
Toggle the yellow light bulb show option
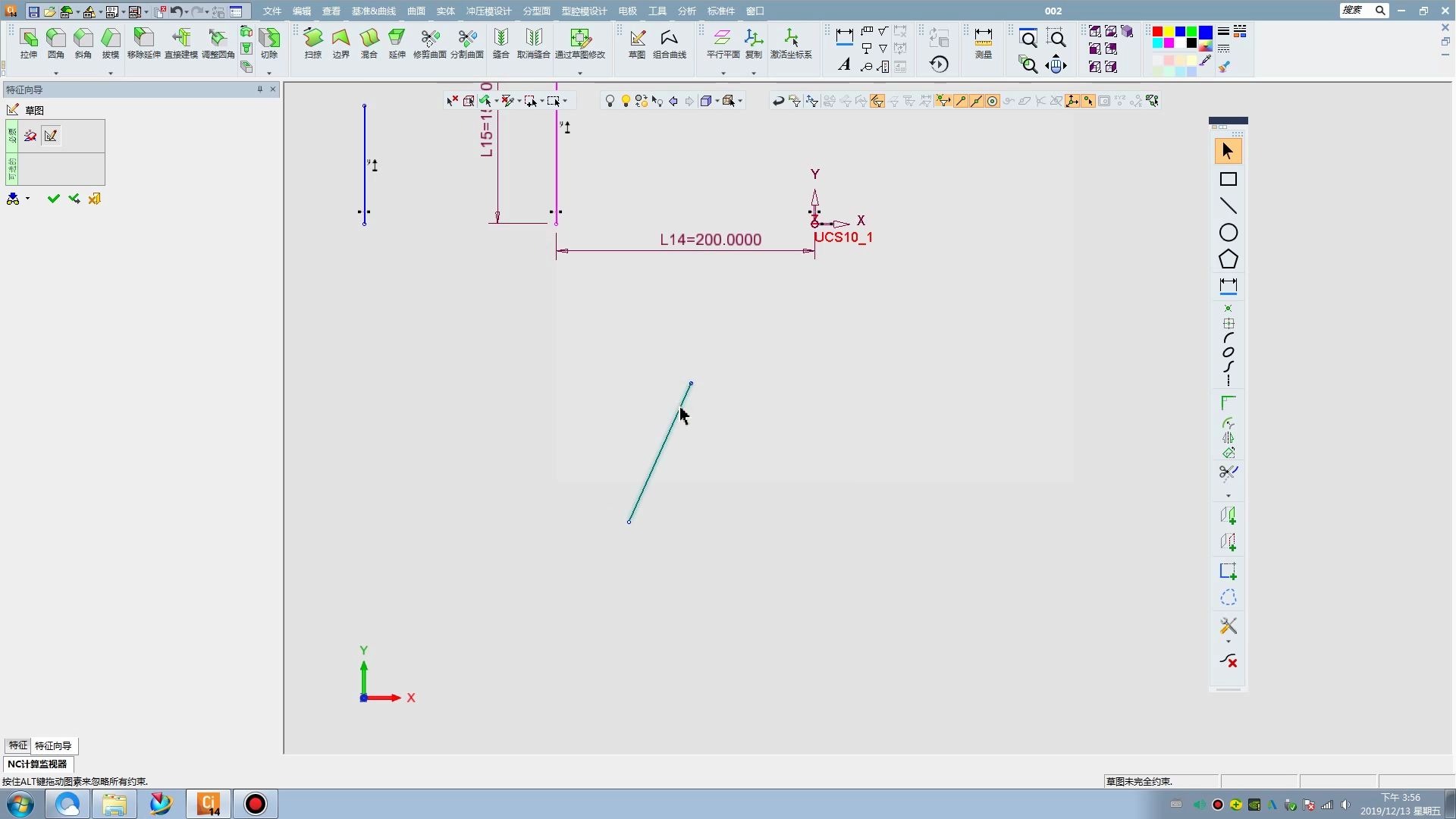[626, 101]
